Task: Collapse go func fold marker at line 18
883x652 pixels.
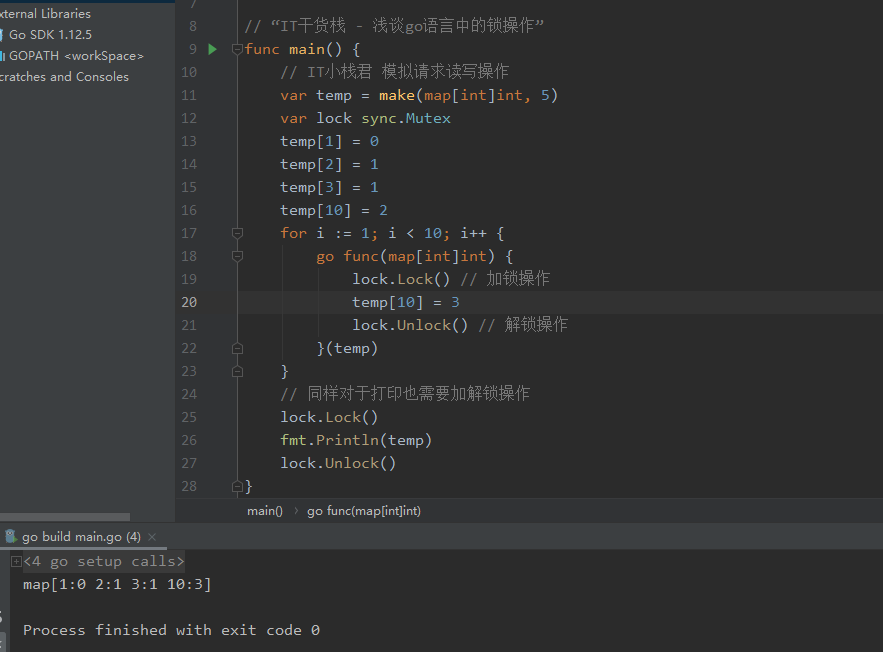Action: click(237, 256)
